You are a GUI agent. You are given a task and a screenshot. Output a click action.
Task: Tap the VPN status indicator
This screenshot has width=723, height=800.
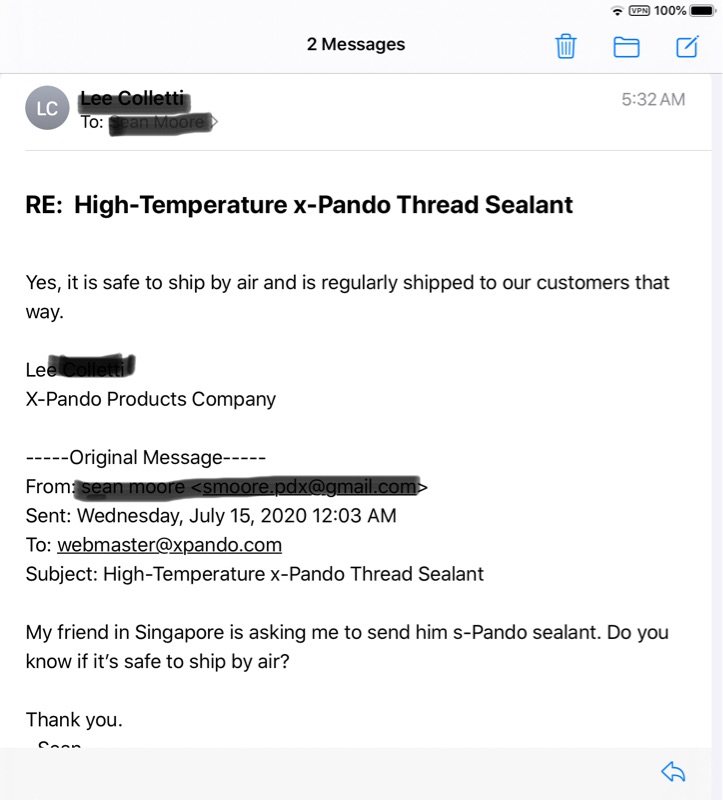[639, 11]
